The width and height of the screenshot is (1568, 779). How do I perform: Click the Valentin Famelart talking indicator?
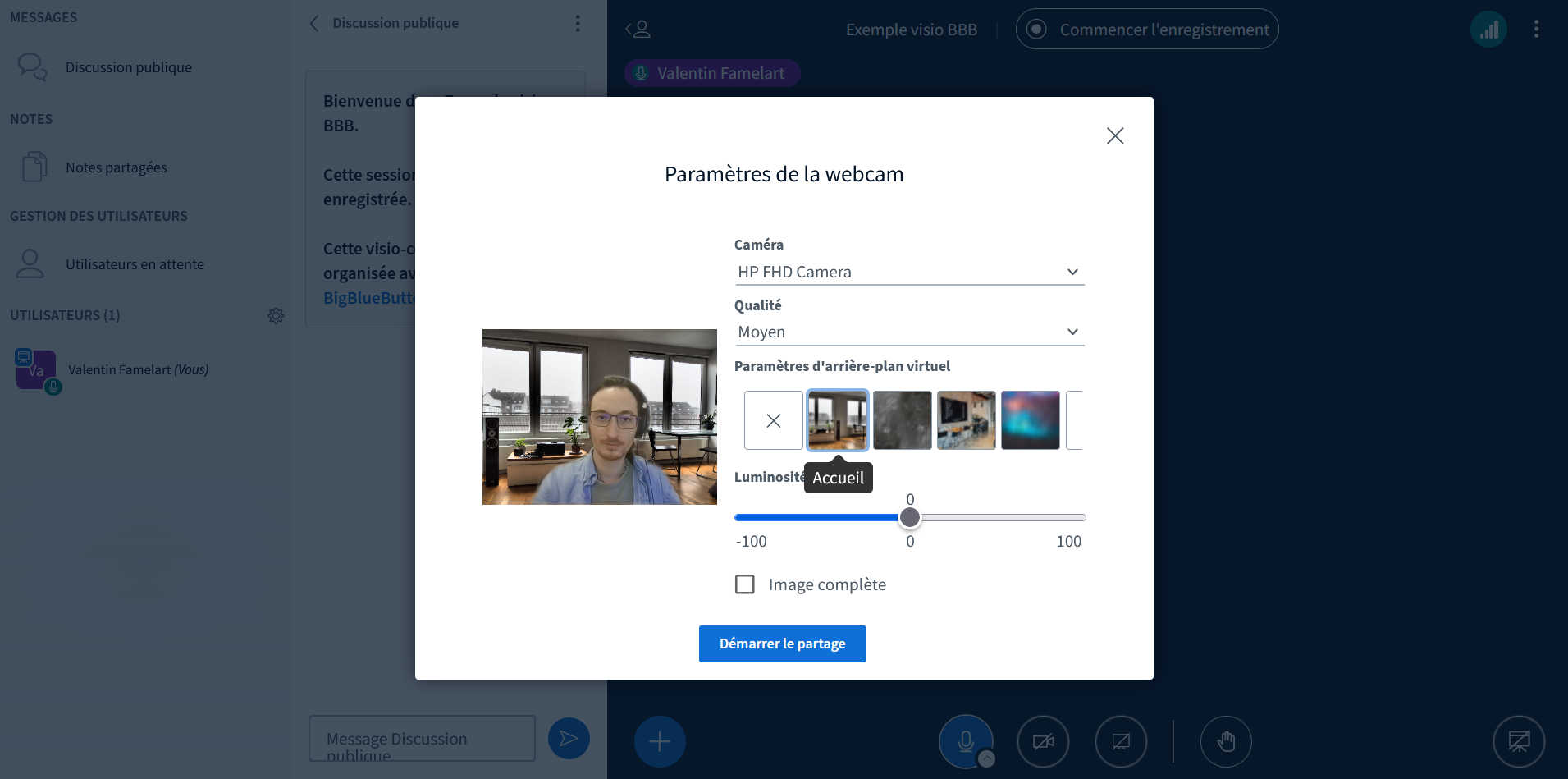(712, 73)
